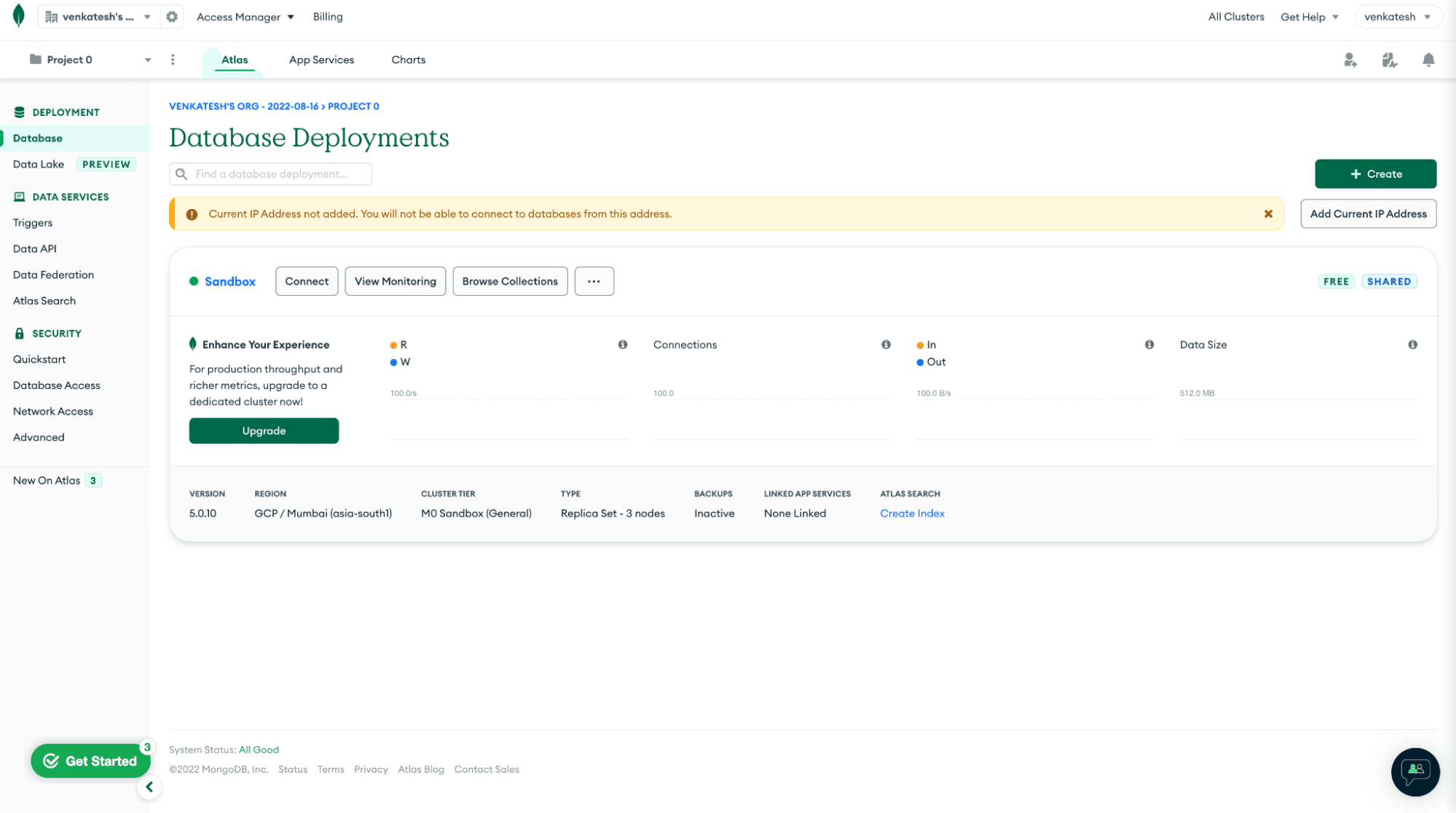Open the Sandbox cluster link
The height and width of the screenshot is (813, 1456).
(230, 282)
